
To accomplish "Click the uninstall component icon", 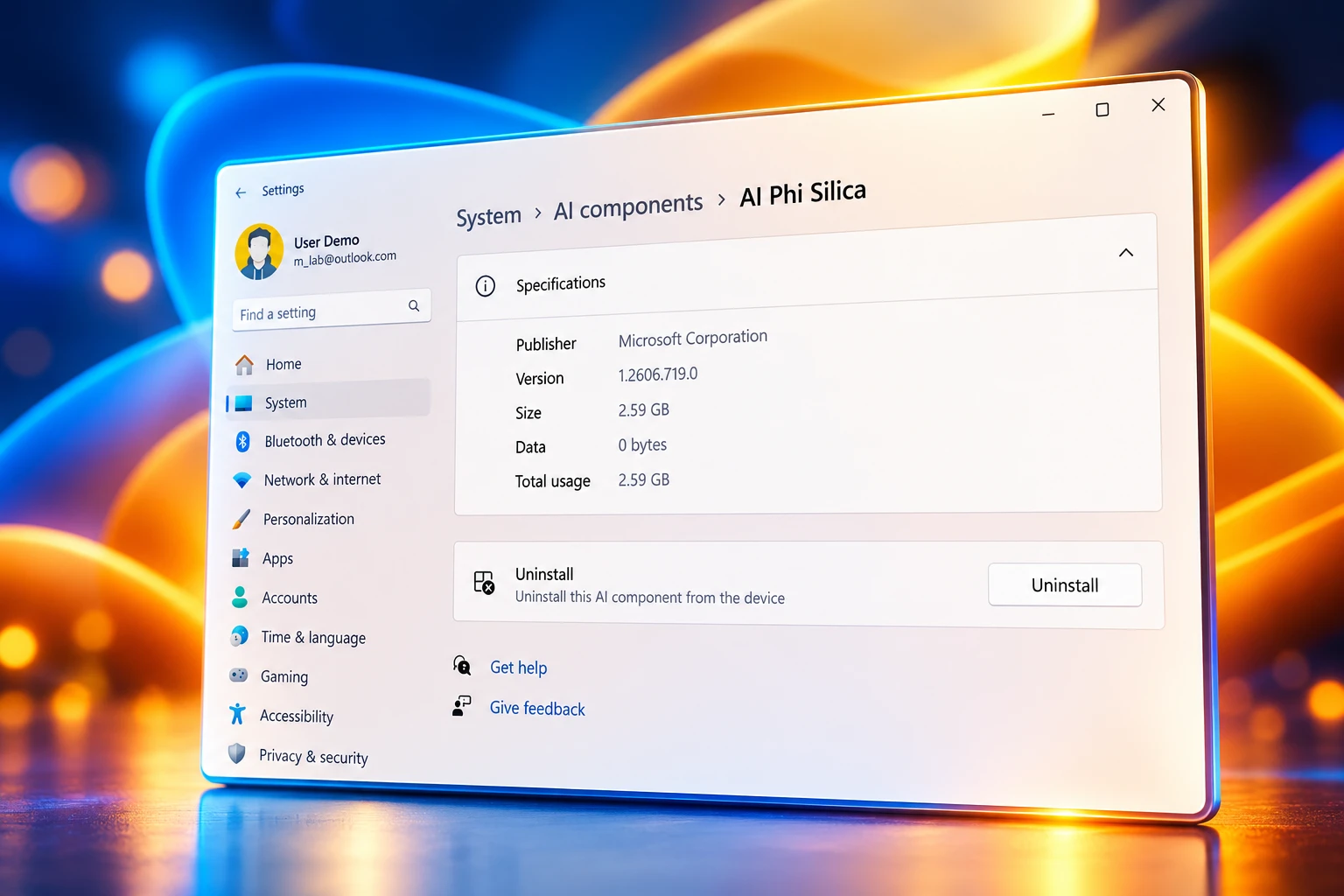I will 484,582.
